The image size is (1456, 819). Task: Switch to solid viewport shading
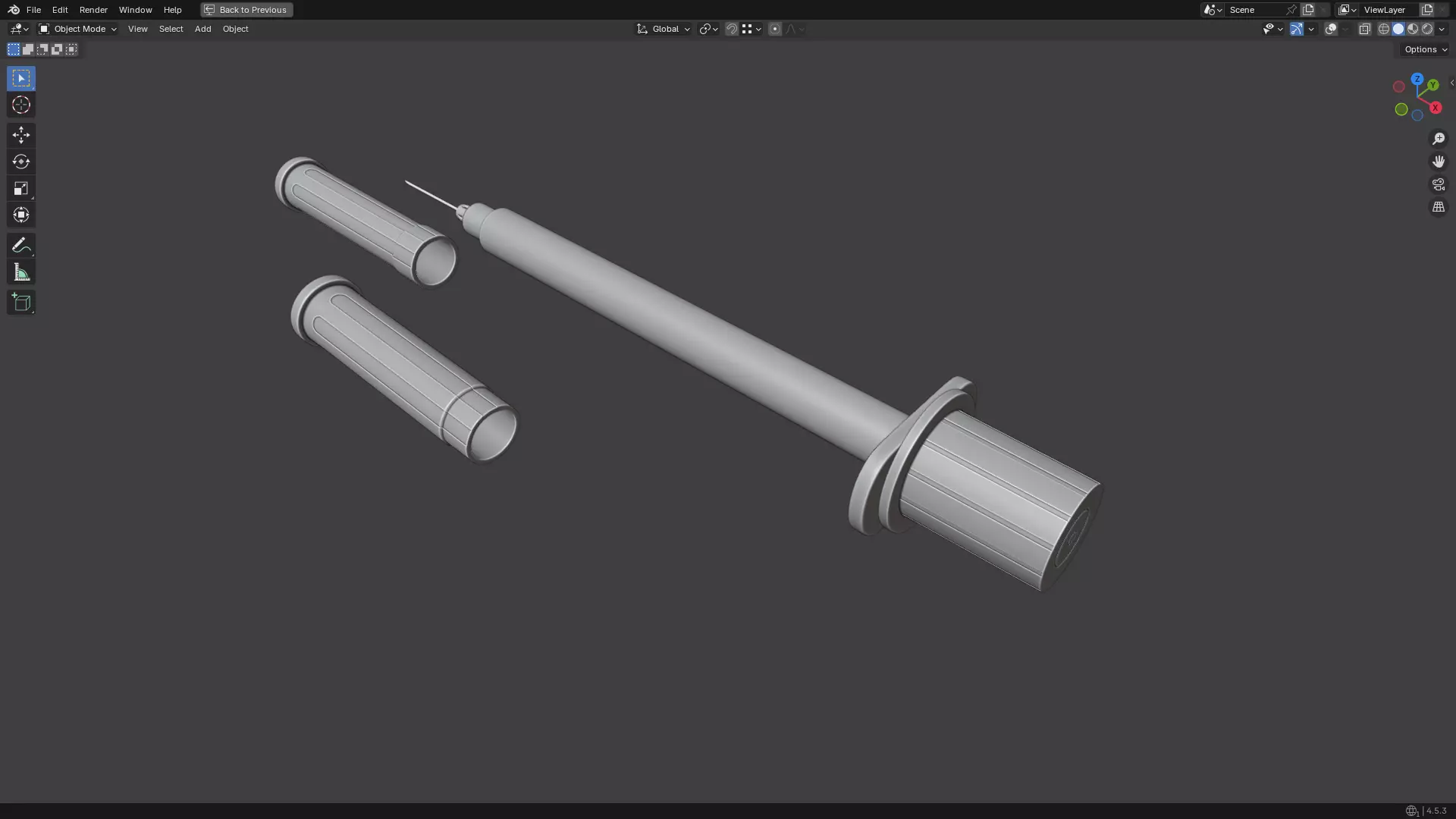click(x=1398, y=29)
